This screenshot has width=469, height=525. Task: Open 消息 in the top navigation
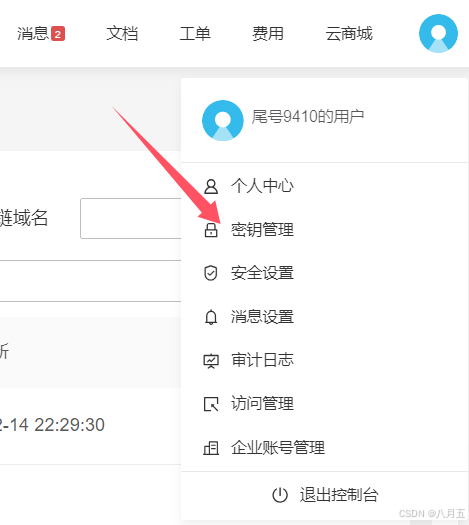coord(33,33)
